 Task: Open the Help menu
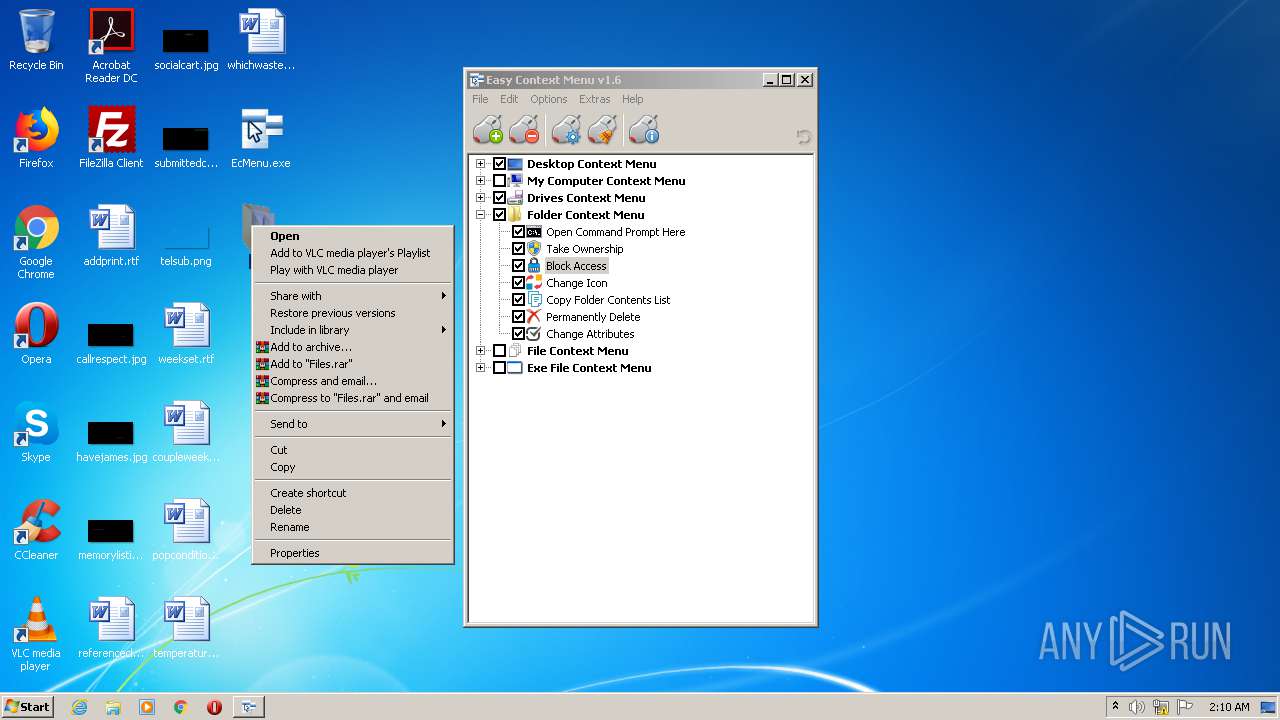632,99
